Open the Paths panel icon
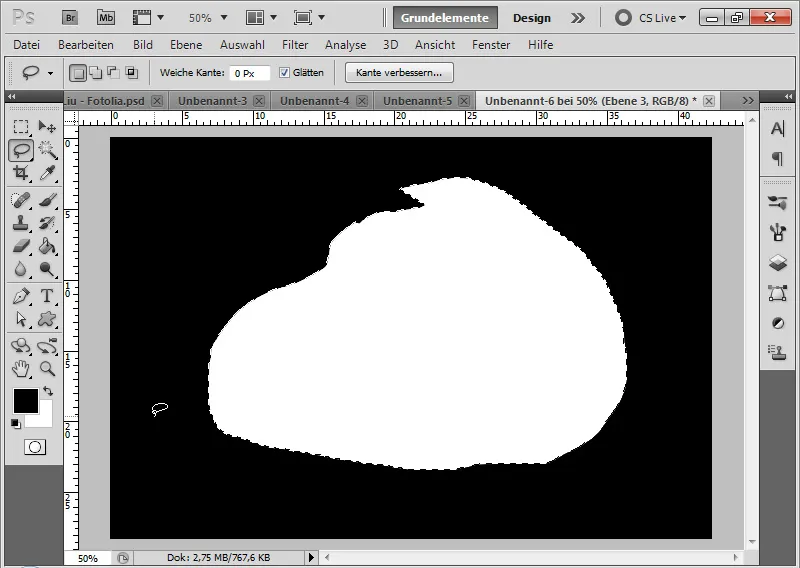This screenshot has width=800, height=568. (x=778, y=293)
